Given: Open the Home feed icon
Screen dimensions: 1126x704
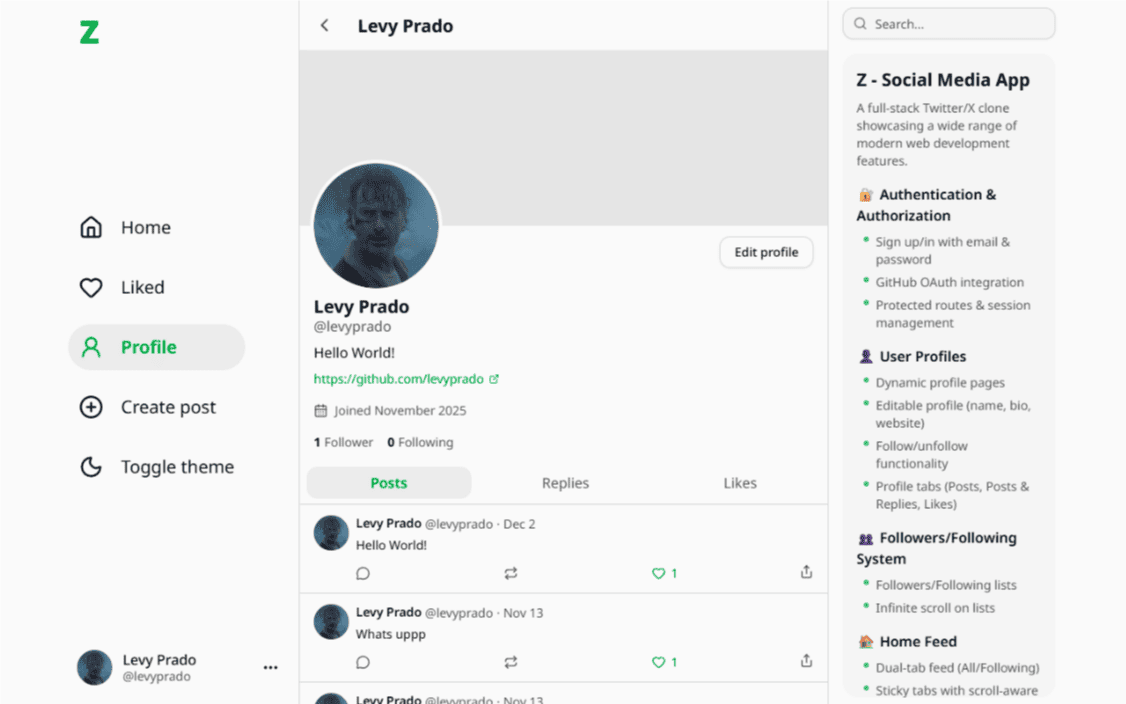Looking at the screenshot, I should point(91,227).
